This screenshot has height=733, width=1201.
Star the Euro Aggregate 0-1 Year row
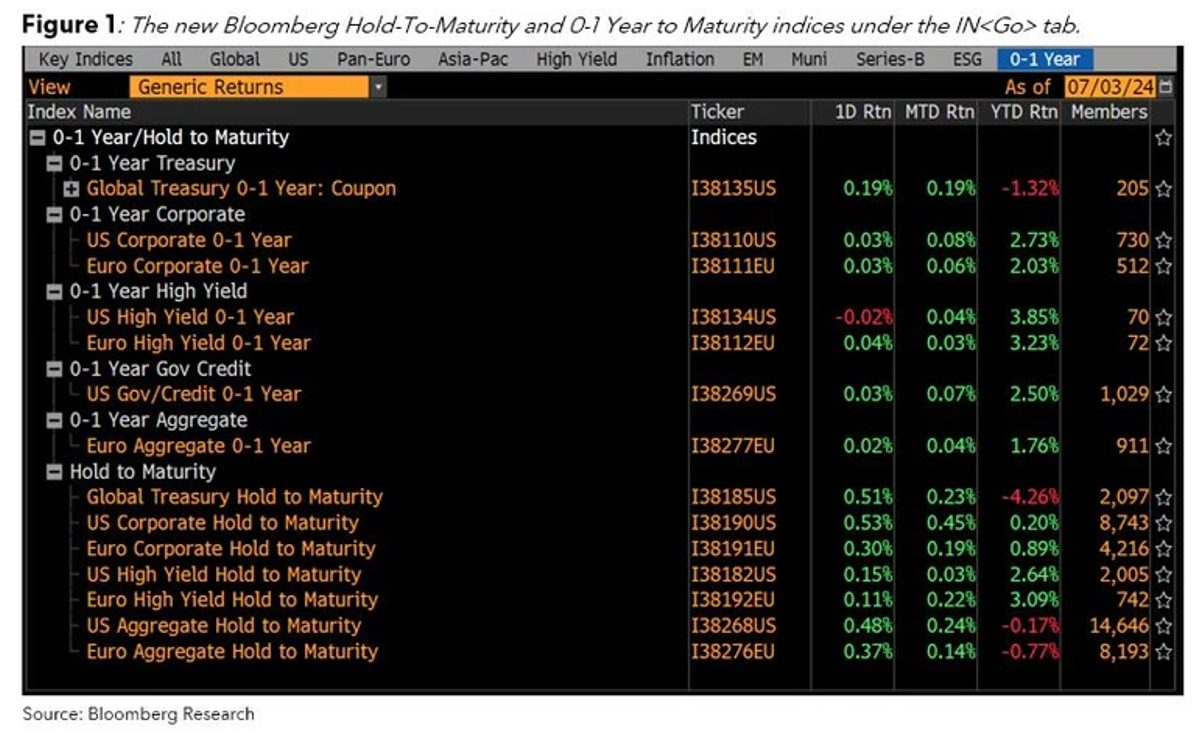click(1163, 447)
